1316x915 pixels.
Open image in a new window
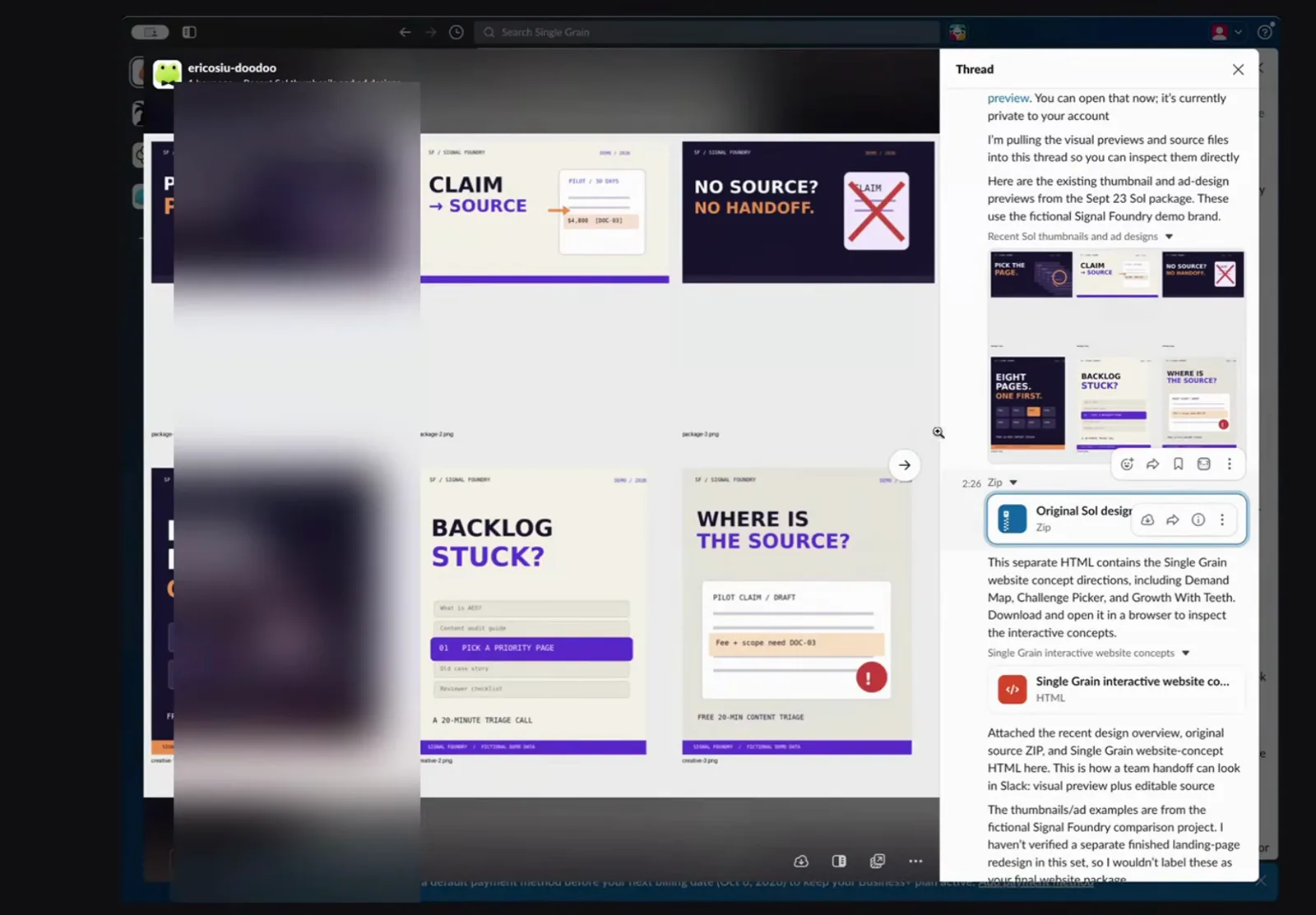coord(878,861)
